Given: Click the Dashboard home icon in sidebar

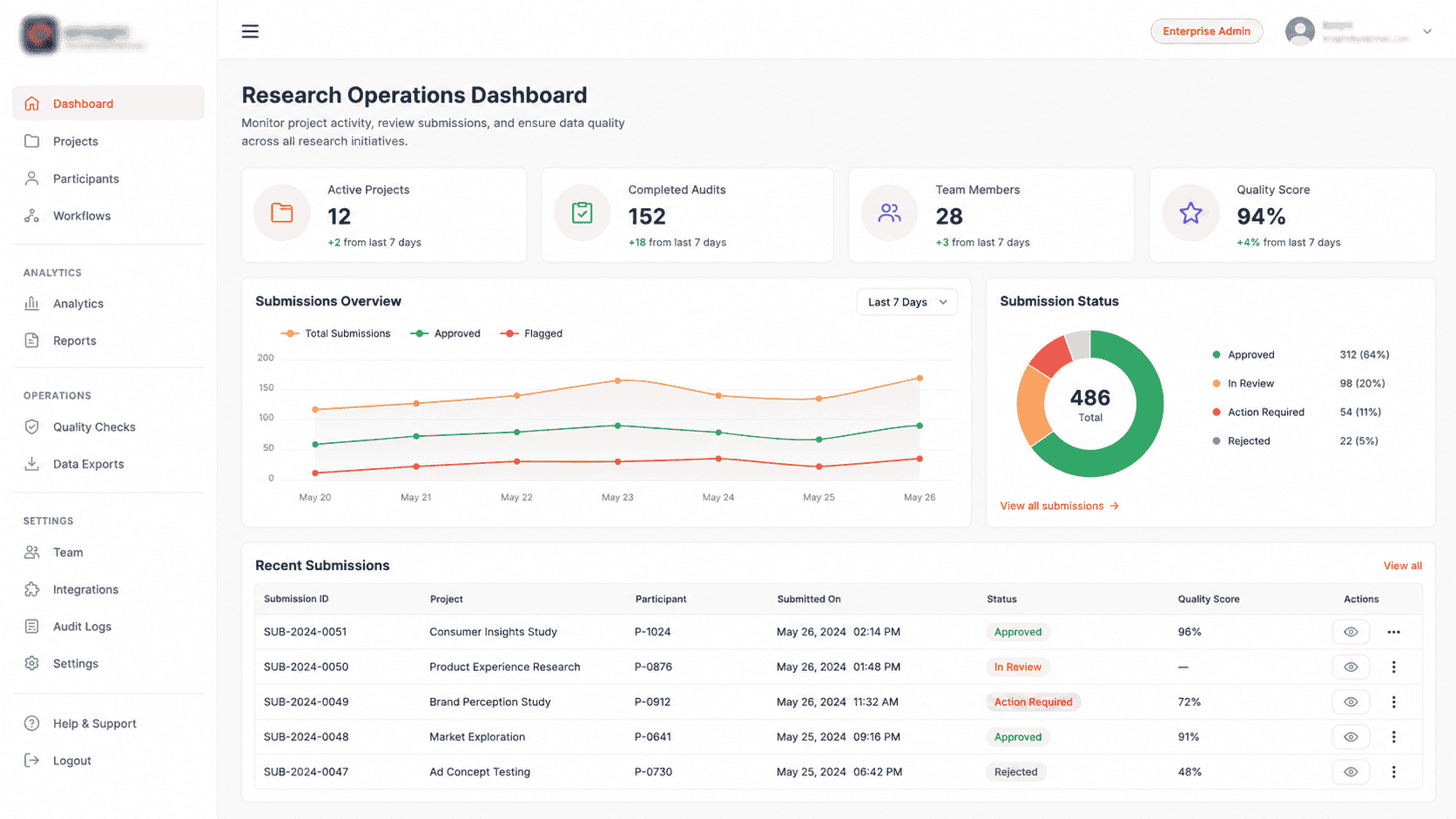Looking at the screenshot, I should tap(32, 104).
